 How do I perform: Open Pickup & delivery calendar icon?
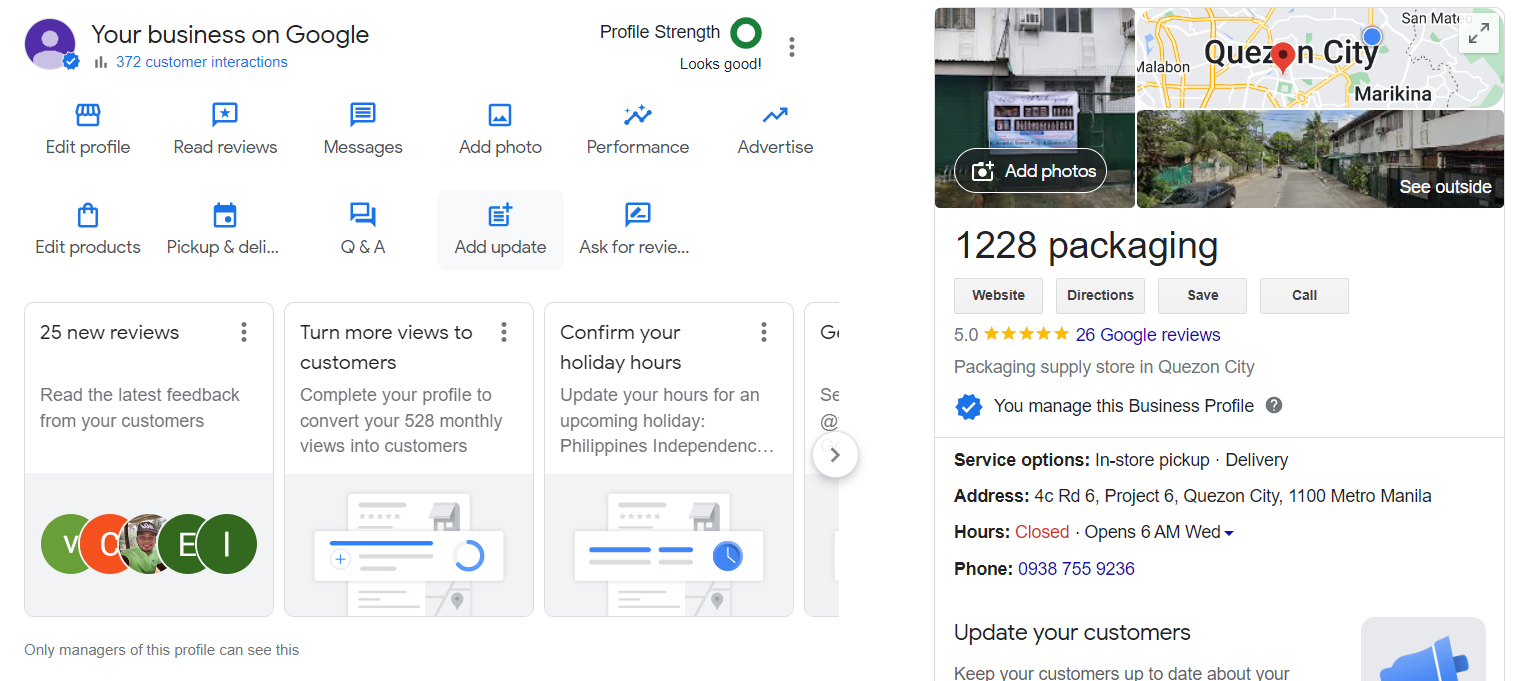[225, 215]
